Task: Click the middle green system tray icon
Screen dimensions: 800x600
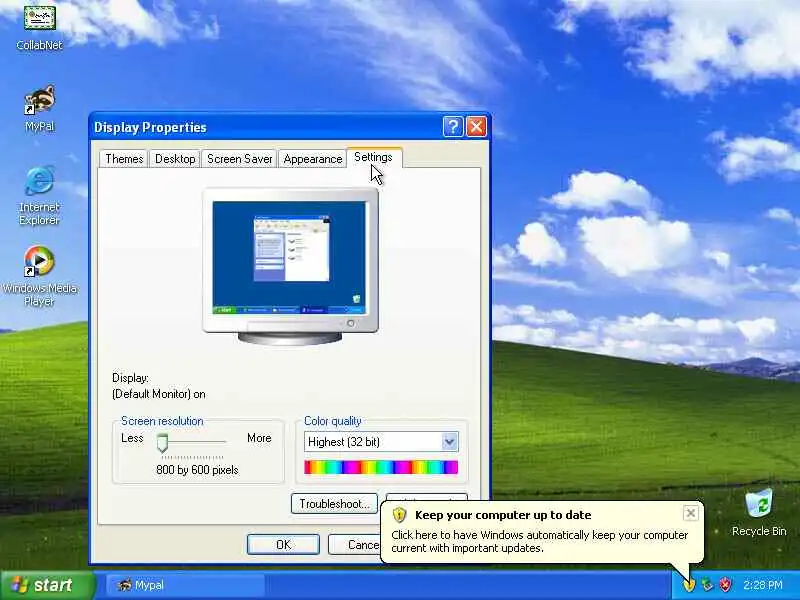Action: coord(707,585)
